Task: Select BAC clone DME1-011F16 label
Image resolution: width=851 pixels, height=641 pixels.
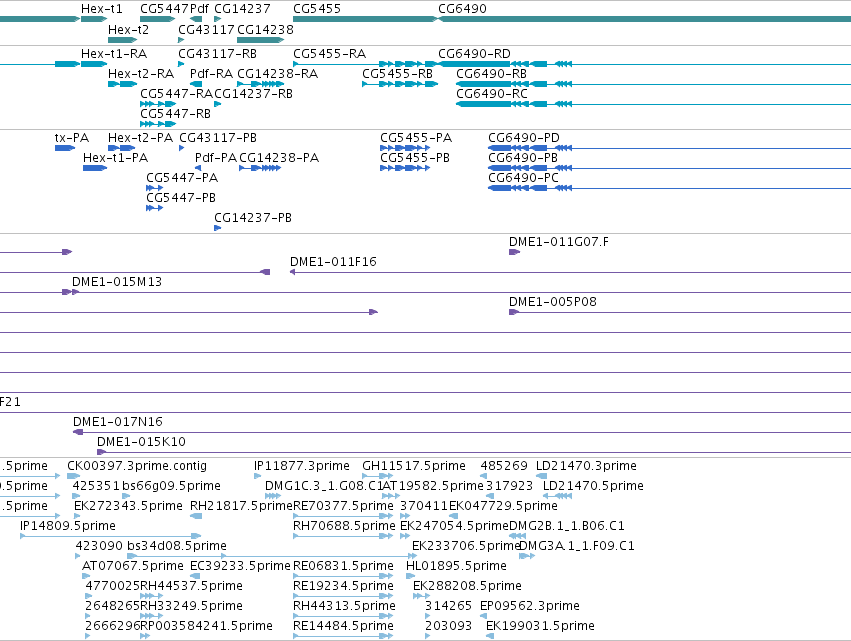Action: (x=333, y=262)
